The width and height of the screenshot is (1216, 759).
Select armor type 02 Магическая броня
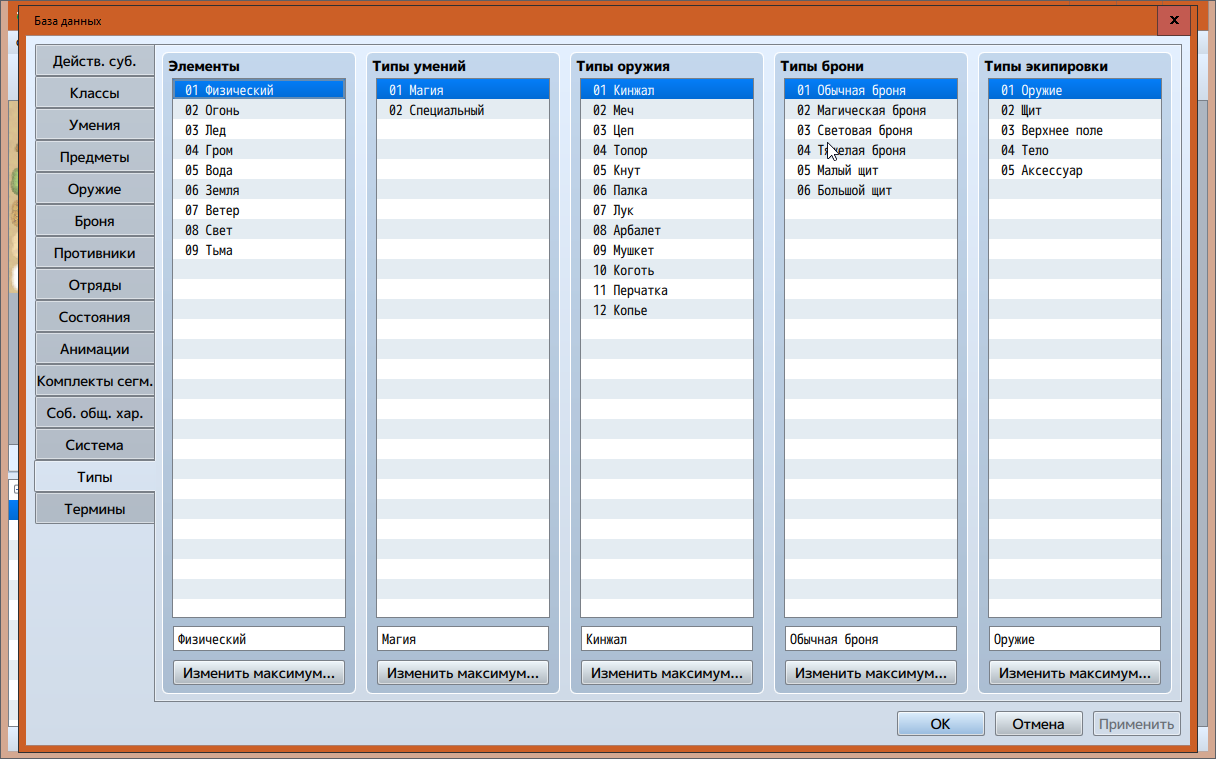(871, 110)
